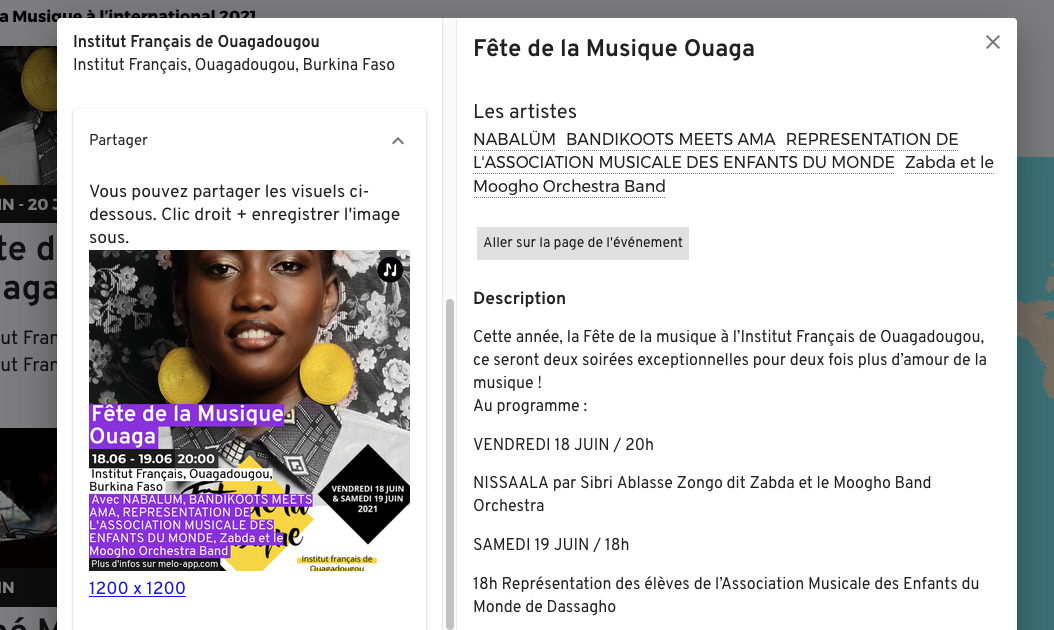
Task: Collapse the Partager section chevron
Action: pyautogui.click(x=398, y=141)
